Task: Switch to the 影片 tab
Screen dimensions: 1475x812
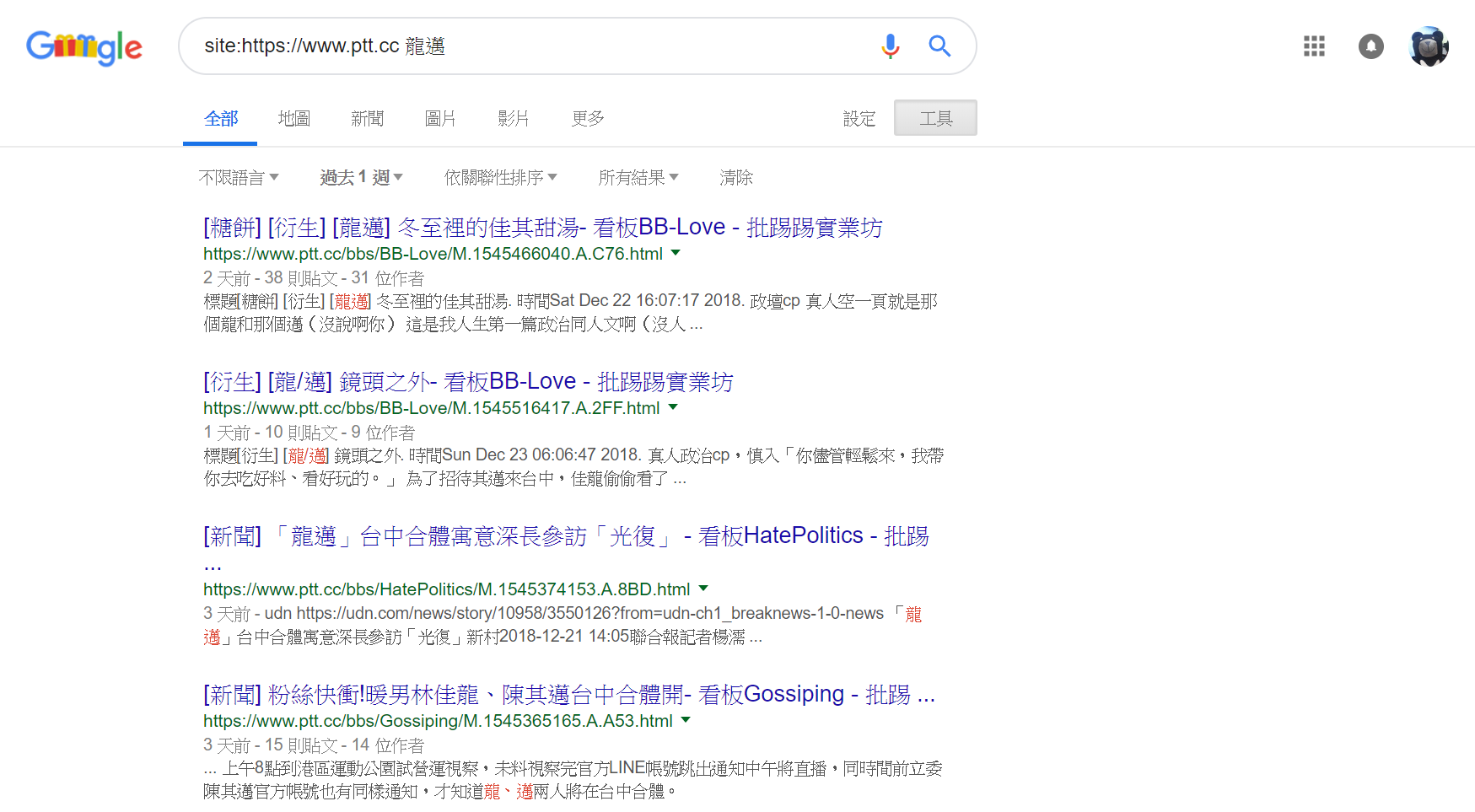Action: click(513, 119)
